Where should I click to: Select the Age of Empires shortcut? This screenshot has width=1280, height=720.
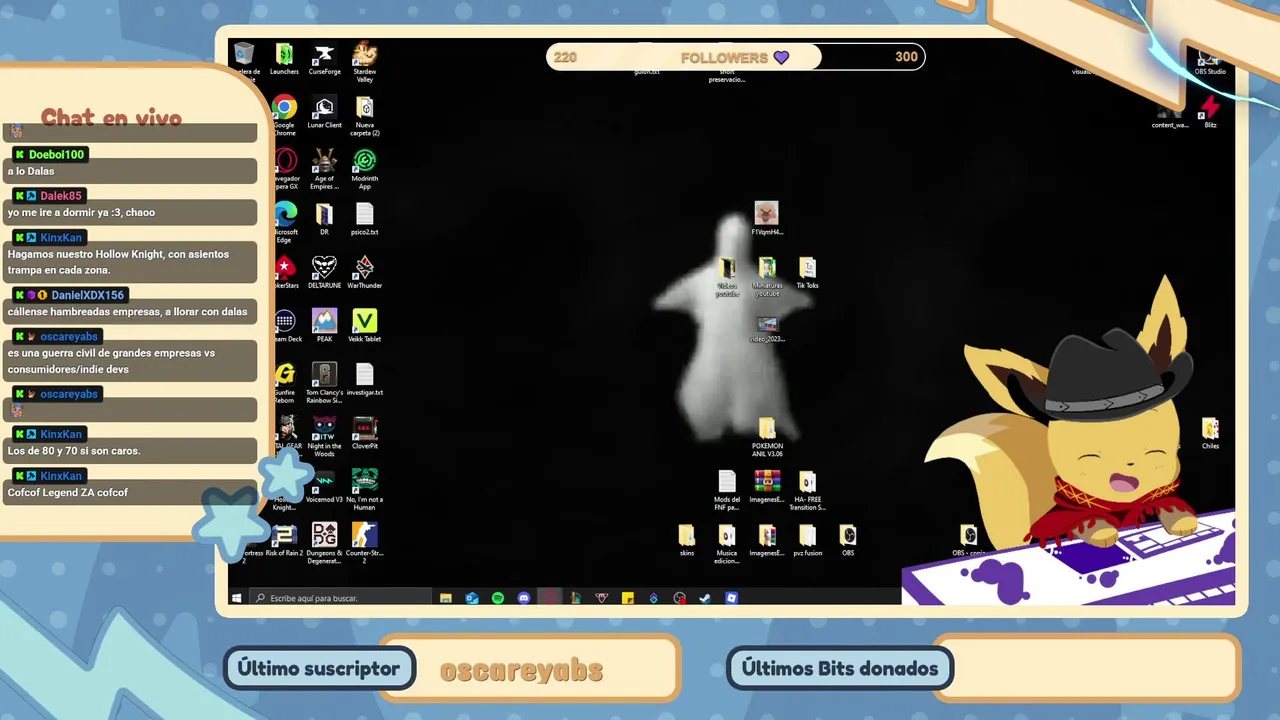click(324, 169)
